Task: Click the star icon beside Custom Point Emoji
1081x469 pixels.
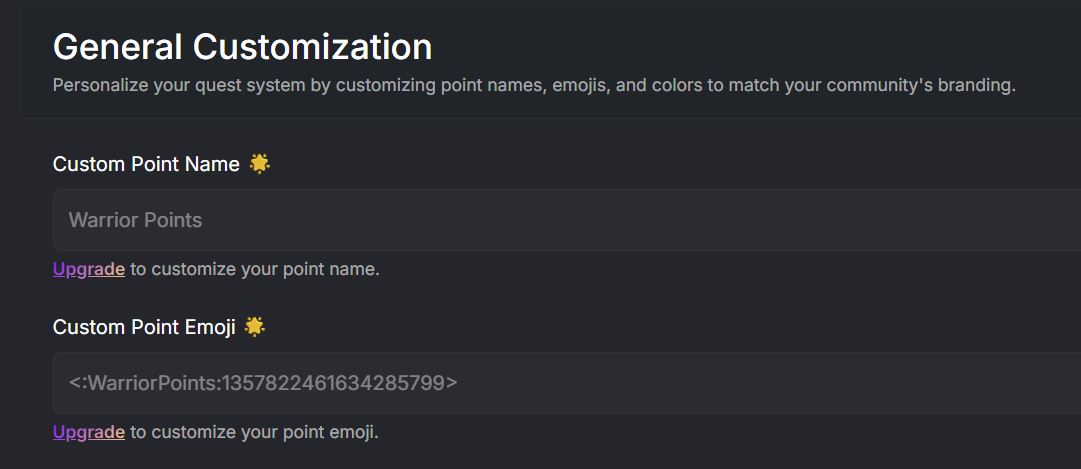Action: tap(254, 326)
